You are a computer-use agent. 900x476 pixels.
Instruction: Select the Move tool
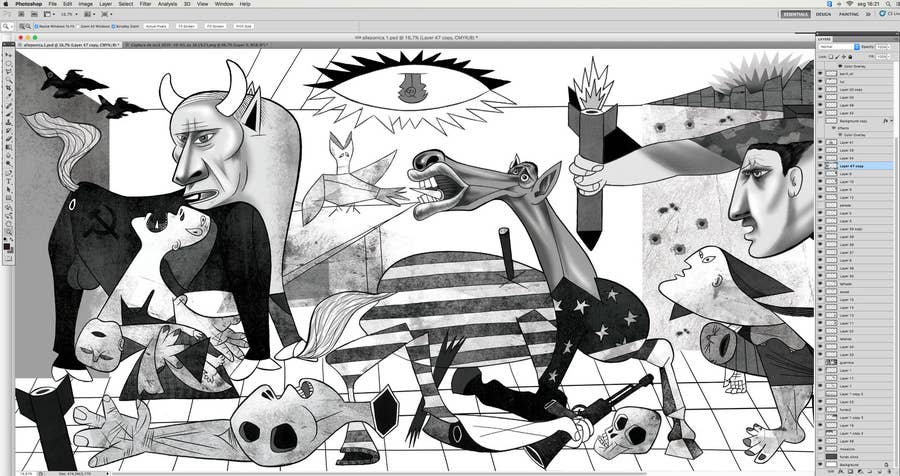9,55
